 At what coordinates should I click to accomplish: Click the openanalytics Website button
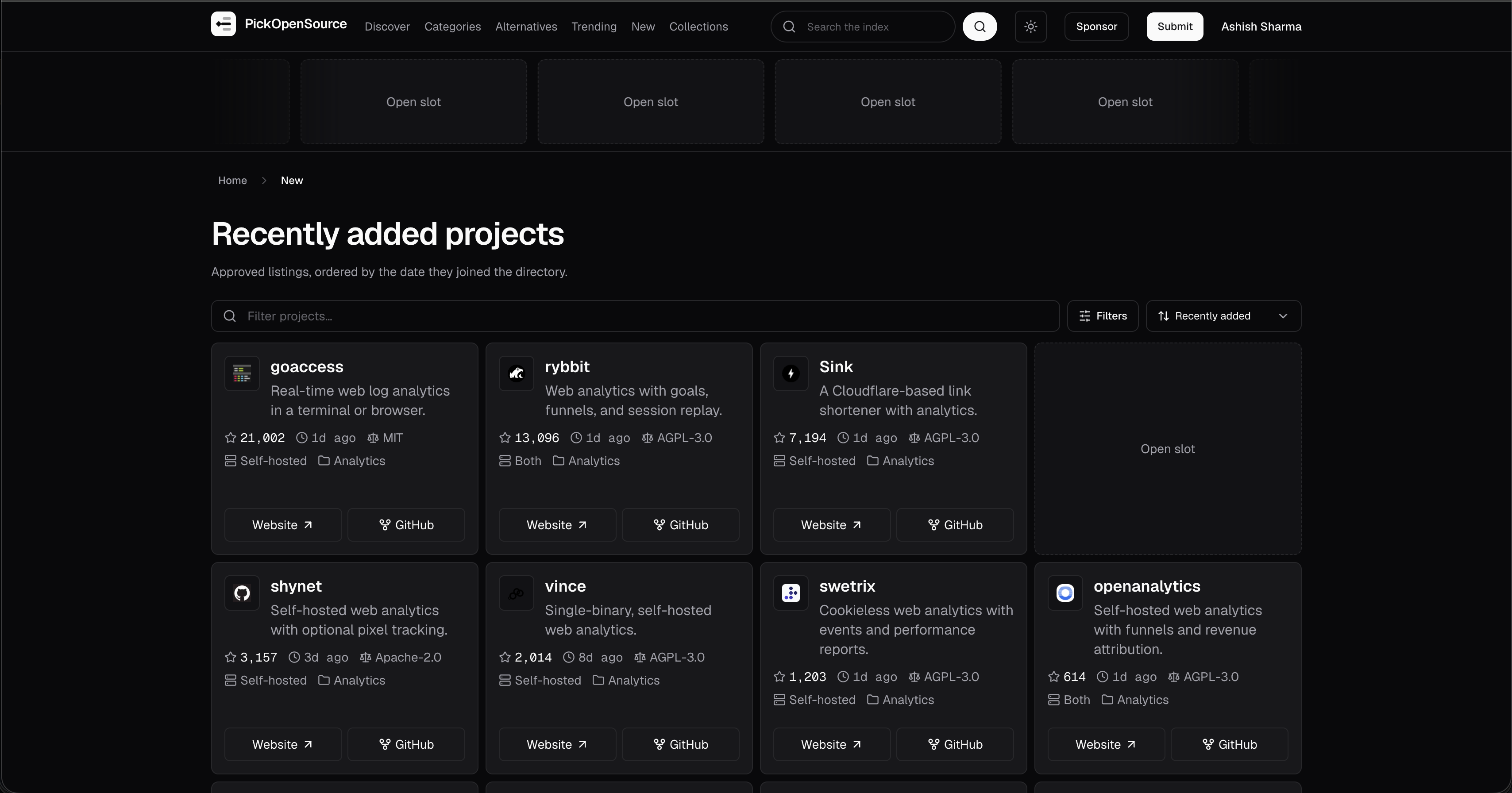(x=1107, y=744)
